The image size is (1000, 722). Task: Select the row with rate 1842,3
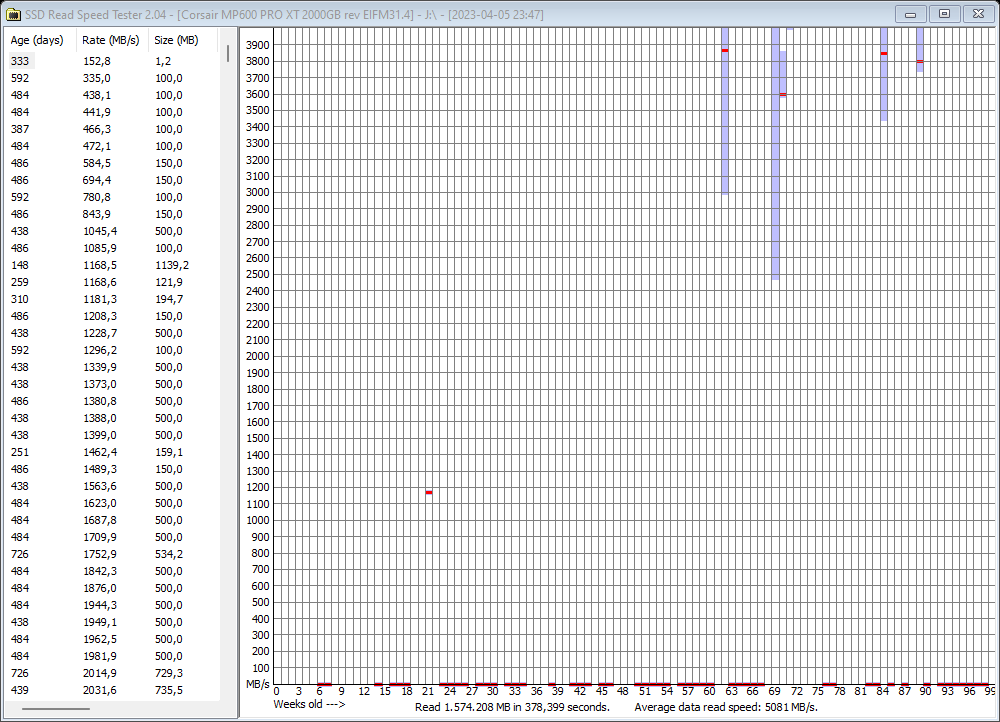click(x=112, y=571)
